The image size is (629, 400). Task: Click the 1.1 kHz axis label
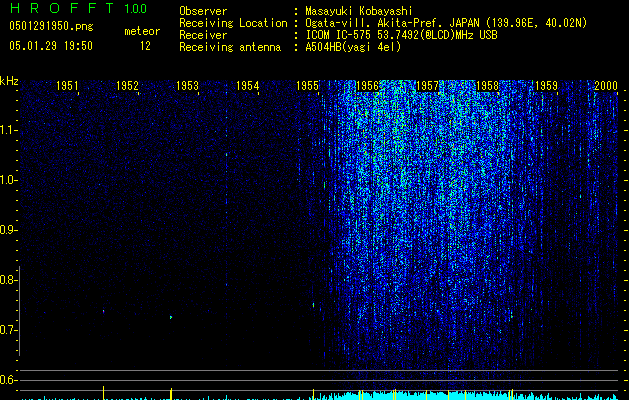(8, 130)
